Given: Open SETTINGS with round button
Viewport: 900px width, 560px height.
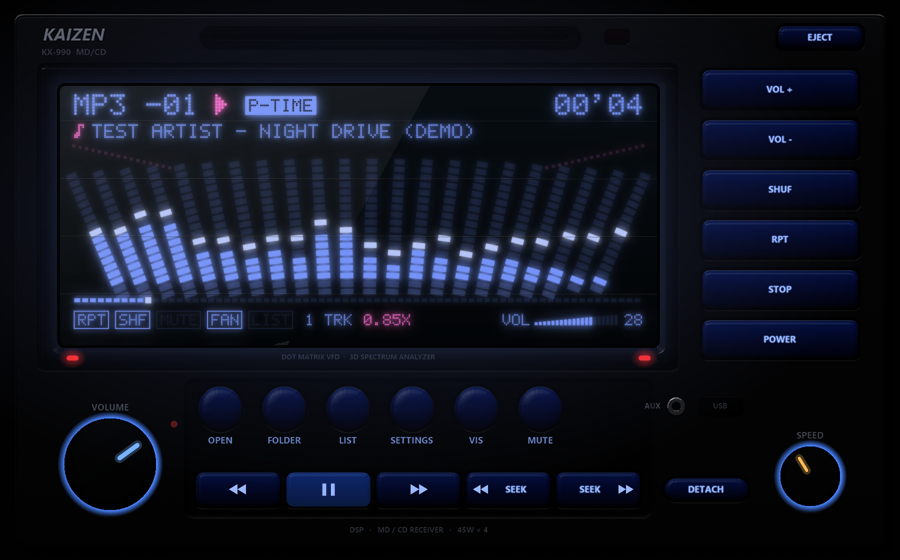Looking at the screenshot, I should 412,408.
